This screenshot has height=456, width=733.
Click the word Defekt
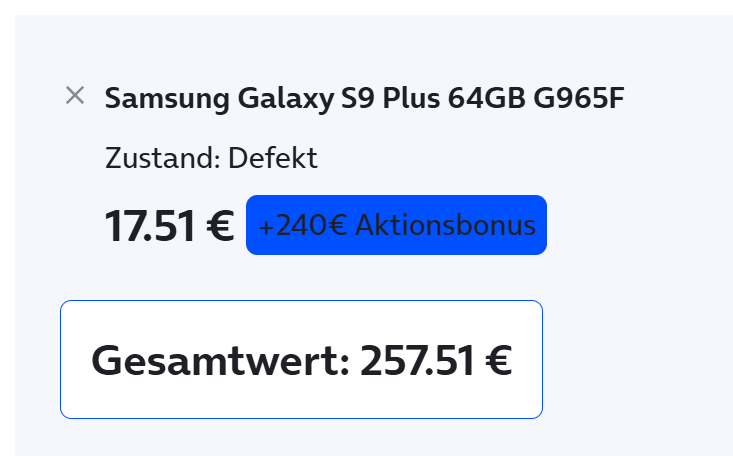click(272, 158)
